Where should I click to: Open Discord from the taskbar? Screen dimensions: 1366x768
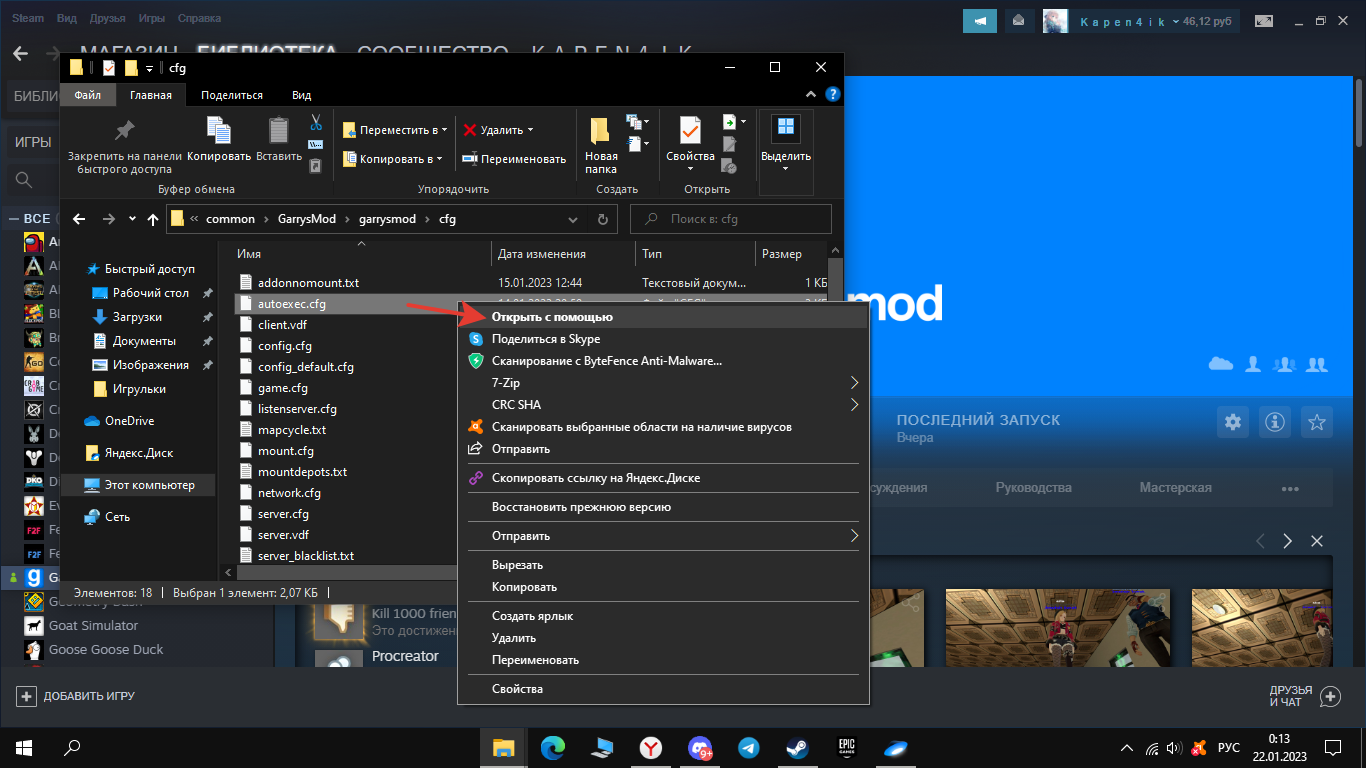tap(700, 747)
